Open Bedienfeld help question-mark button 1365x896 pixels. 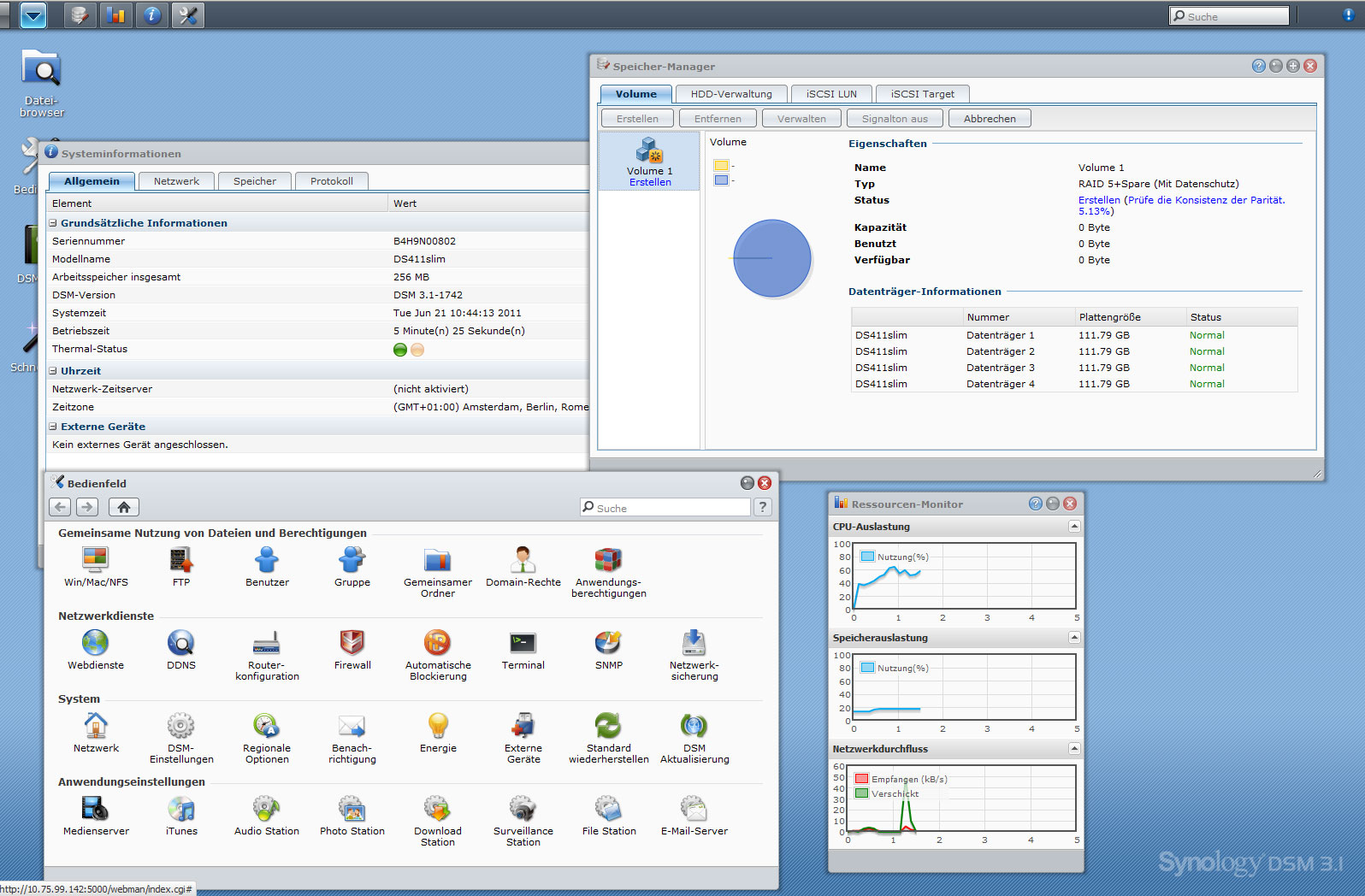coord(763,507)
